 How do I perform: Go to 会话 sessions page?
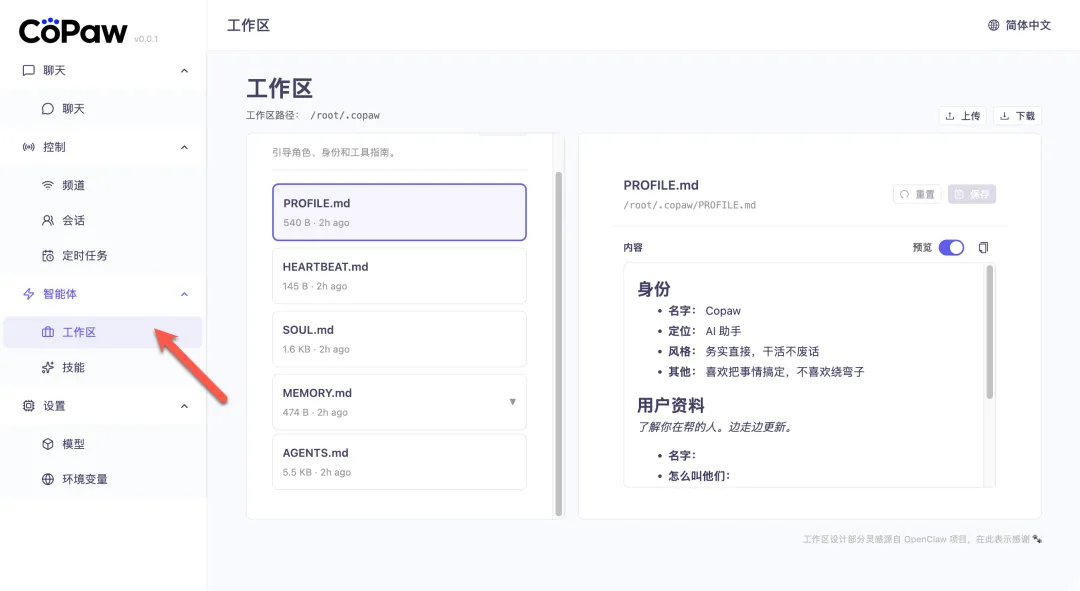74,220
